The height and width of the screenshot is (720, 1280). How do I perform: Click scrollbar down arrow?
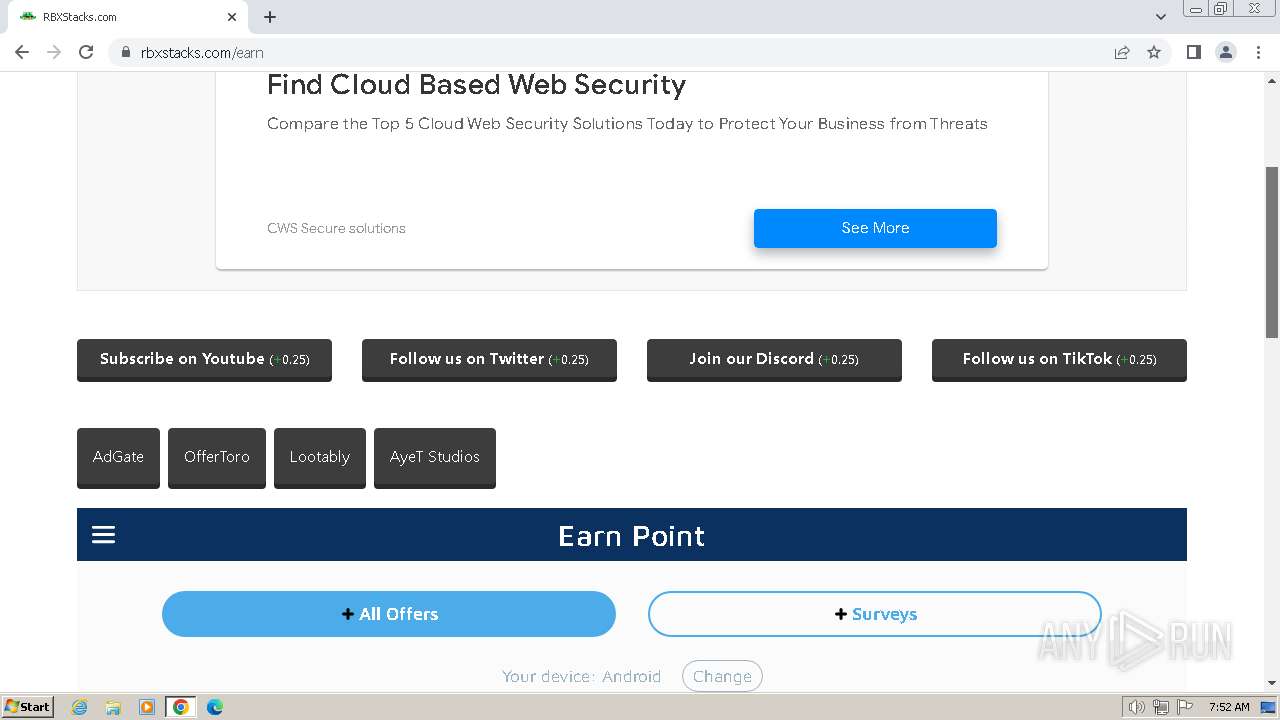1272,684
